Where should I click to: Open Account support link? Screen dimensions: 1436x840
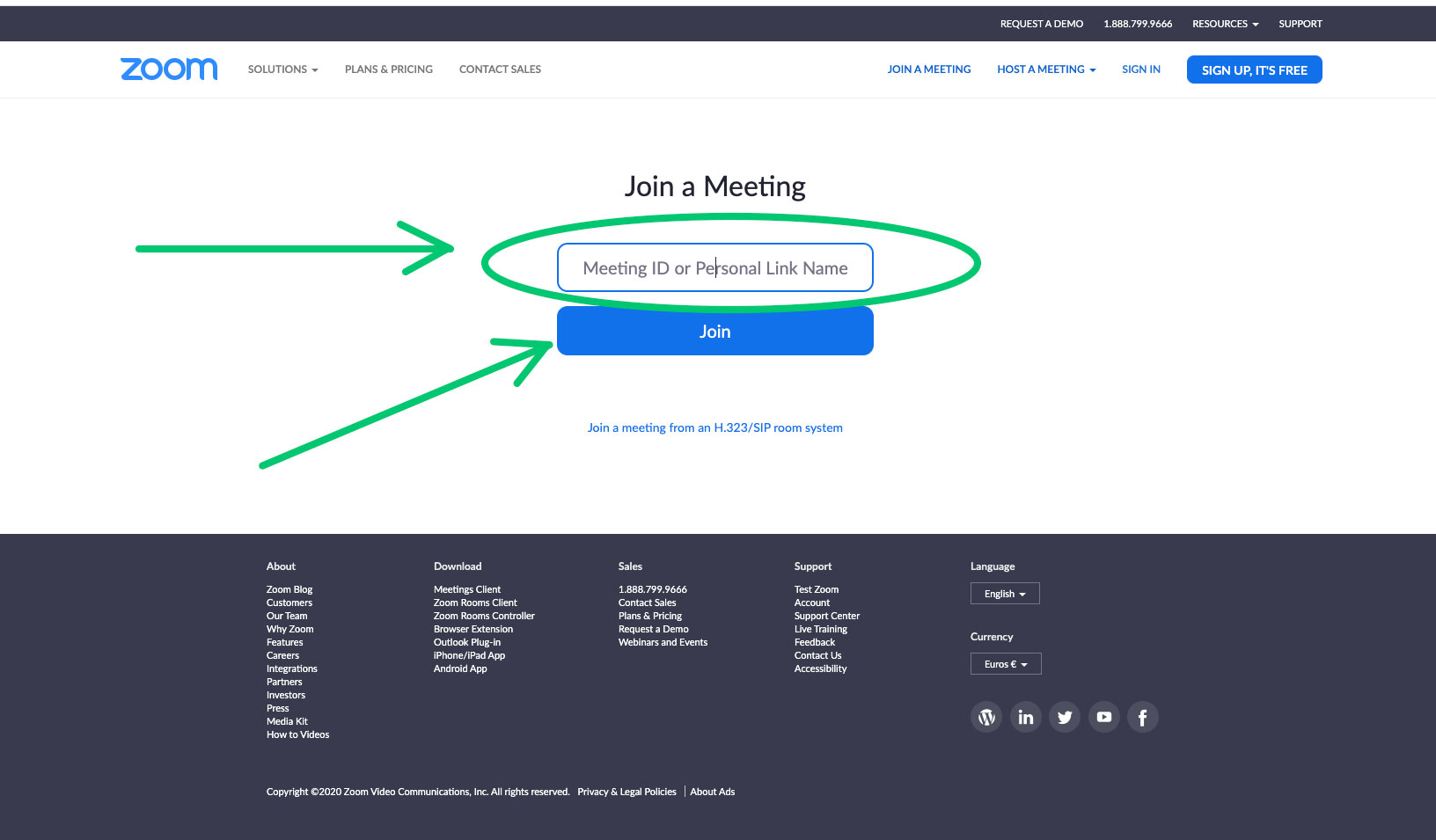click(x=812, y=603)
